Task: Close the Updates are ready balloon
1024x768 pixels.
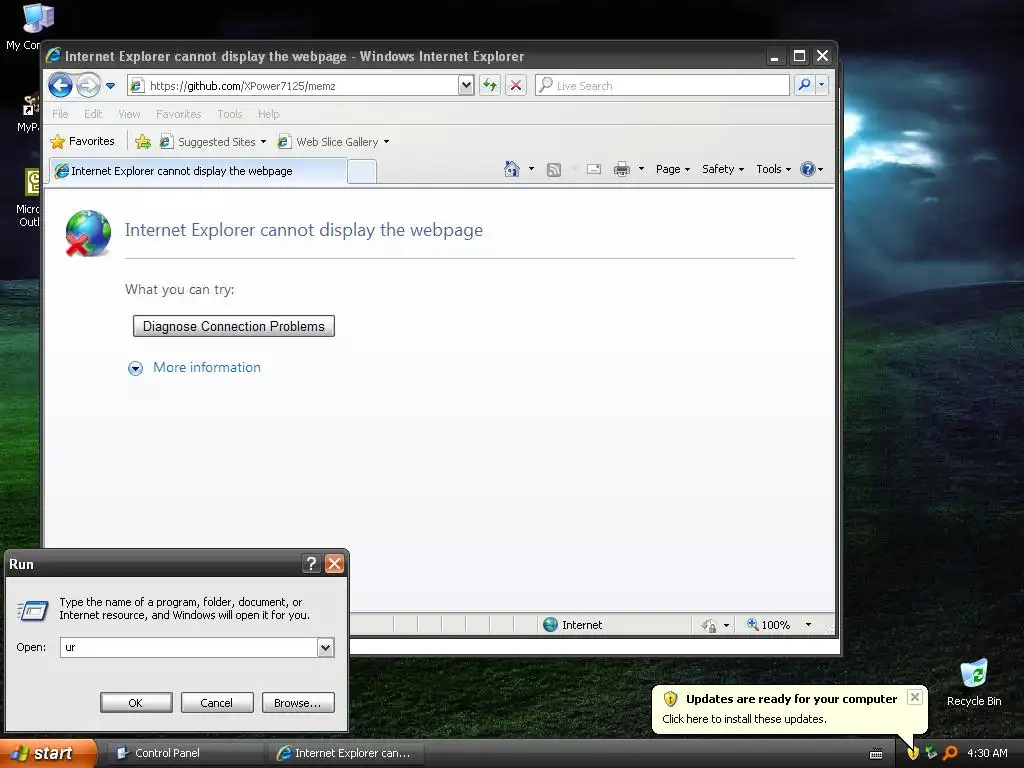Action: point(915,697)
